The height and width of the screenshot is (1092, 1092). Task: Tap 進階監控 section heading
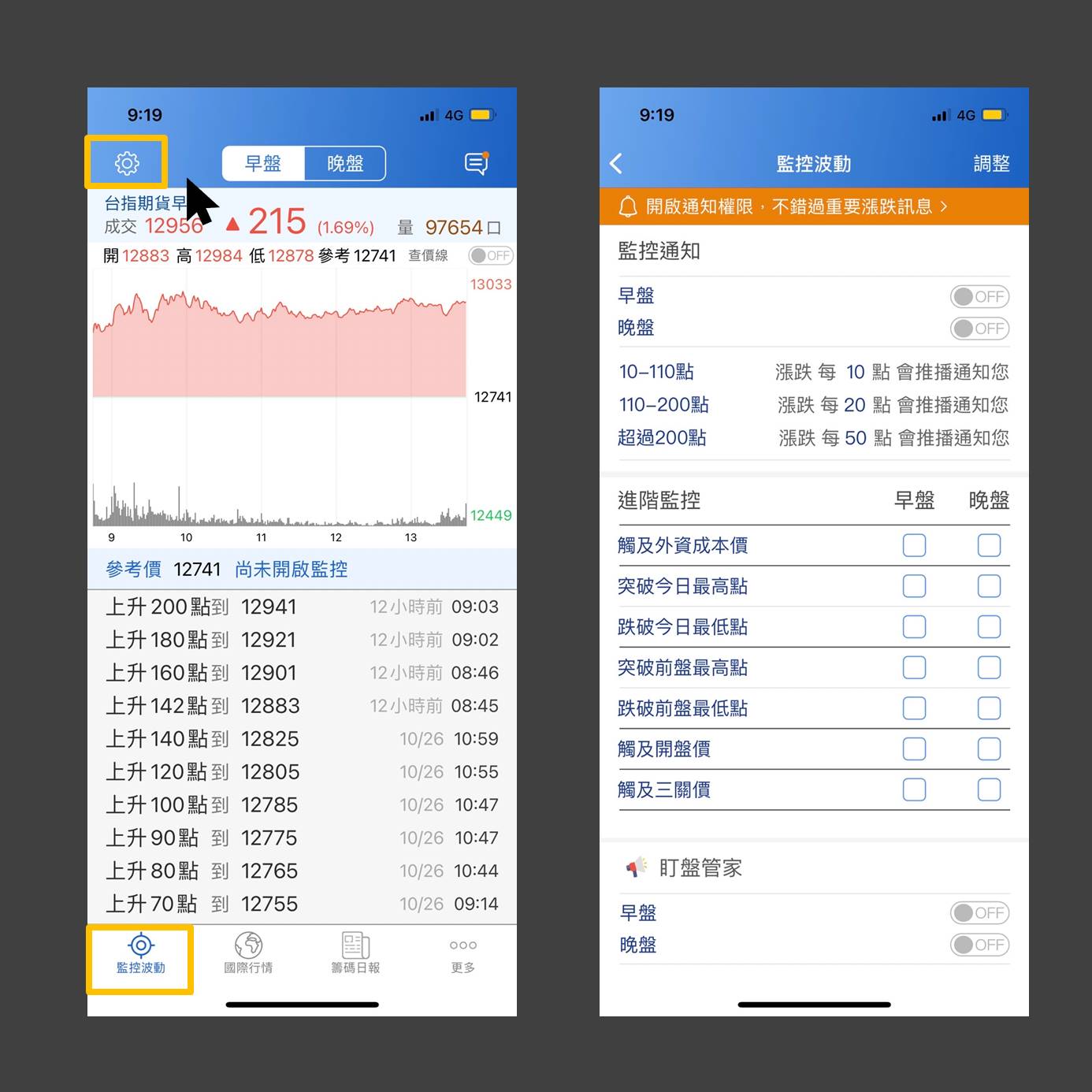[x=659, y=500]
